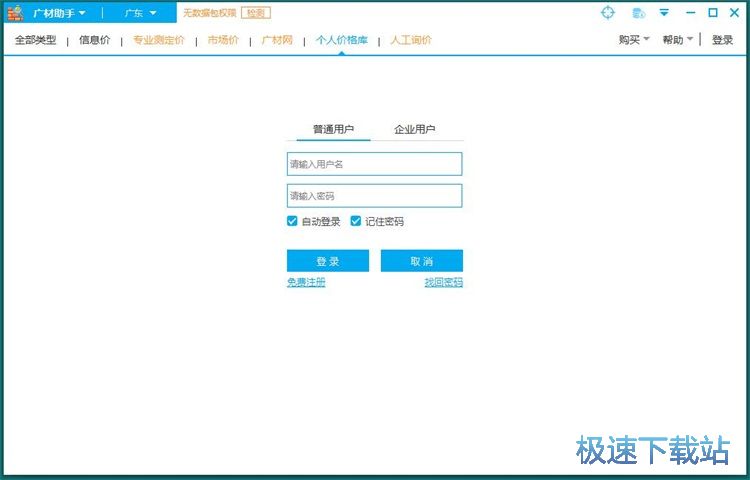Switch to the 企业用户 tab
The image size is (750, 480).
pyautogui.click(x=415, y=129)
